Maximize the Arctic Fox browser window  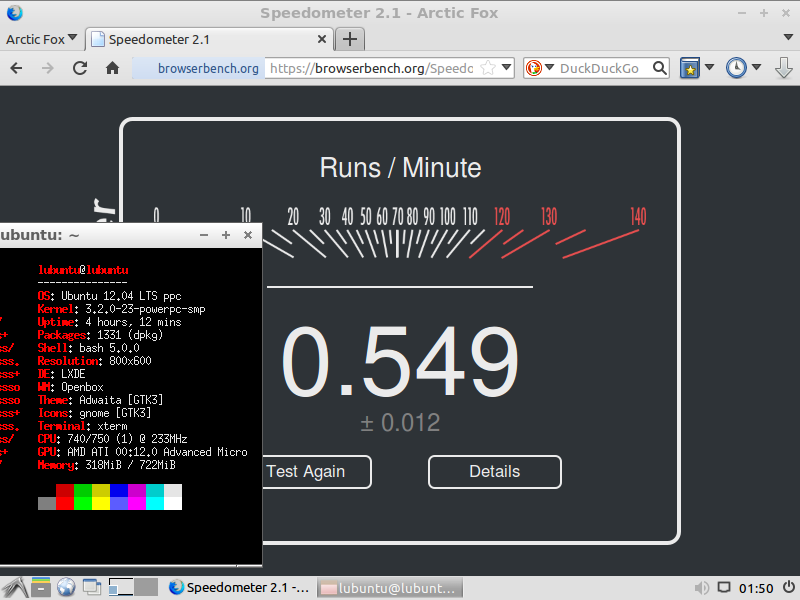click(764, 13)
